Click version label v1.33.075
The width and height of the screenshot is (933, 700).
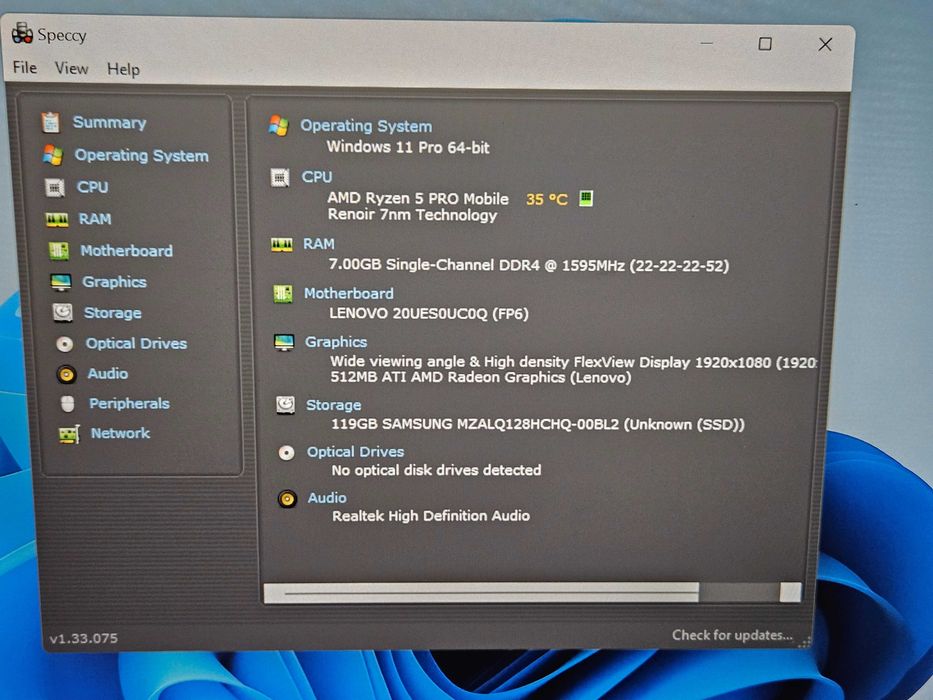point(83,638)
